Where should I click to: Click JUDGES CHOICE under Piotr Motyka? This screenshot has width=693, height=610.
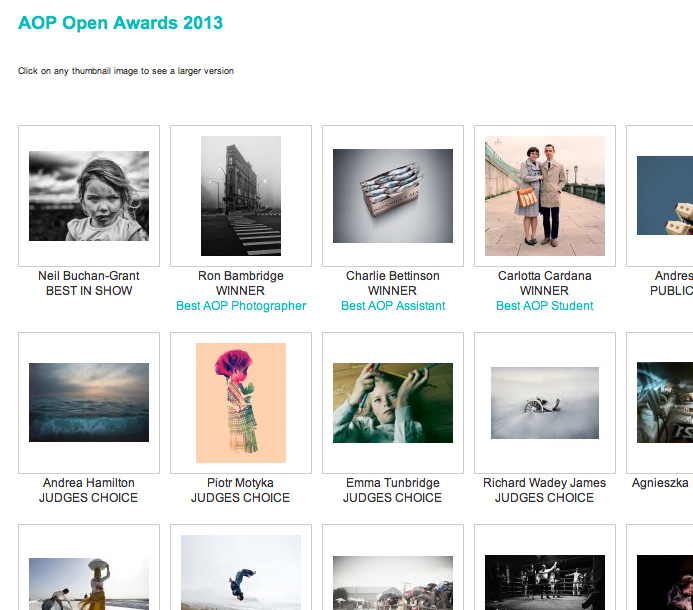pos(240,498)
